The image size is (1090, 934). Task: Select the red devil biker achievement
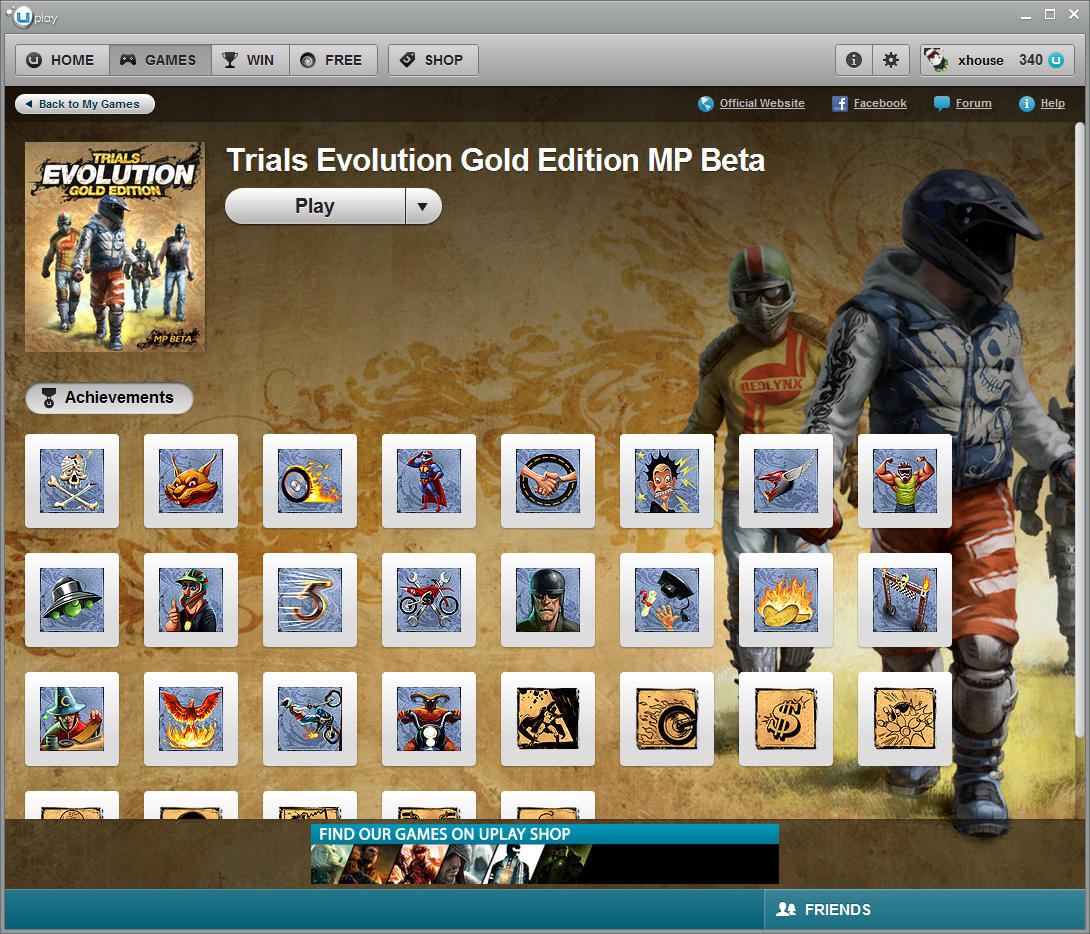coord(428,719)
